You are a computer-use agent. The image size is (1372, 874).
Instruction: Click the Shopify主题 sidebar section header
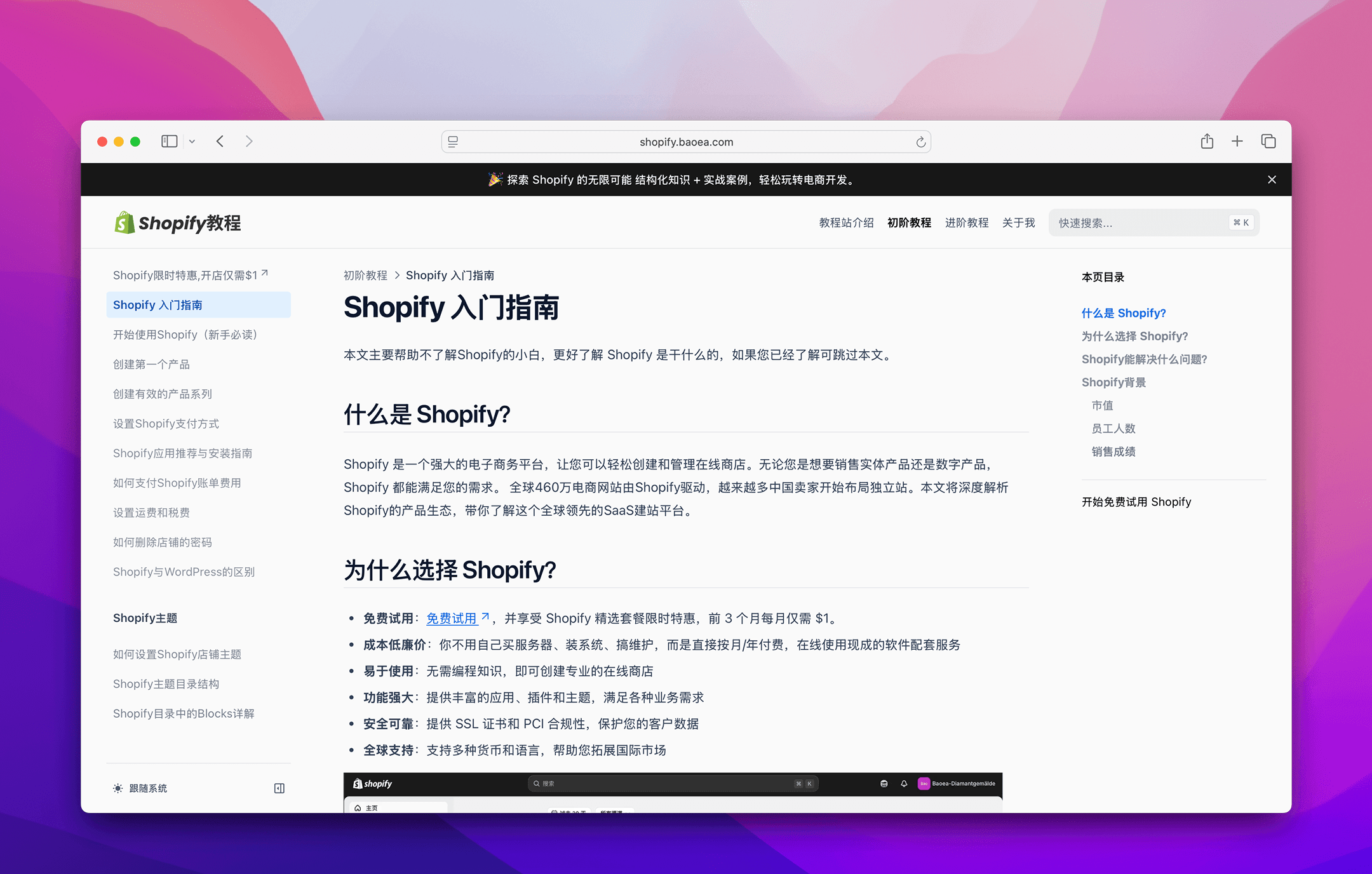pos(145,618)
